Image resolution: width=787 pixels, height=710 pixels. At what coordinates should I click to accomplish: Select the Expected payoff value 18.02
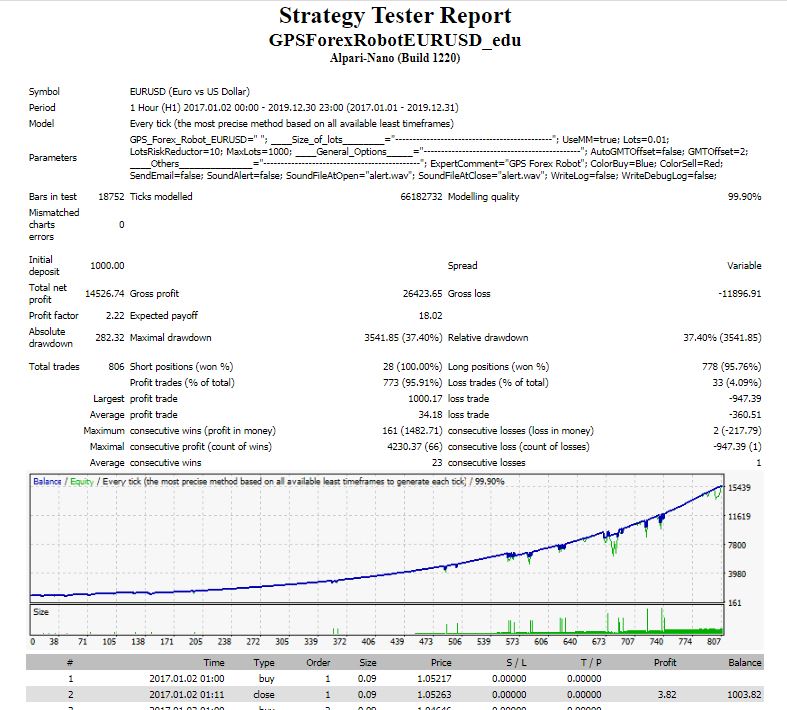(430, 316)
